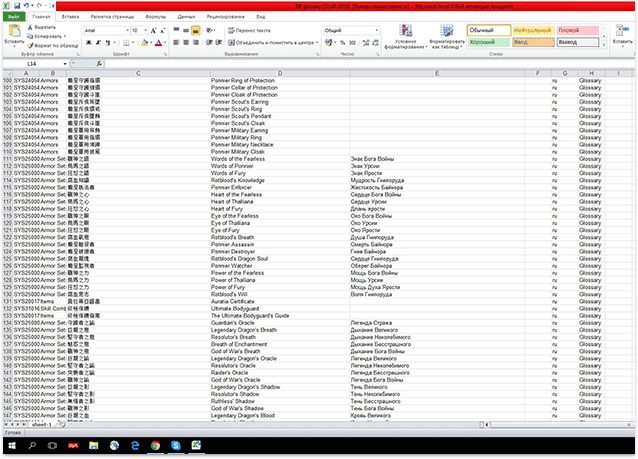Click the increase indent icon
This screenshot has width=638, height=459.
(x=218, y=42)
